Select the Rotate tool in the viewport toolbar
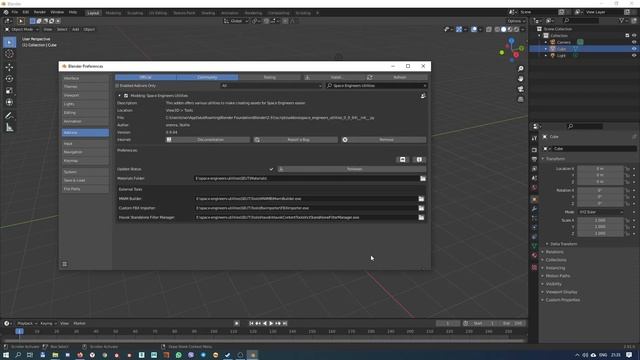This screenshot has width=640, height=360. [x=9, y=79]
